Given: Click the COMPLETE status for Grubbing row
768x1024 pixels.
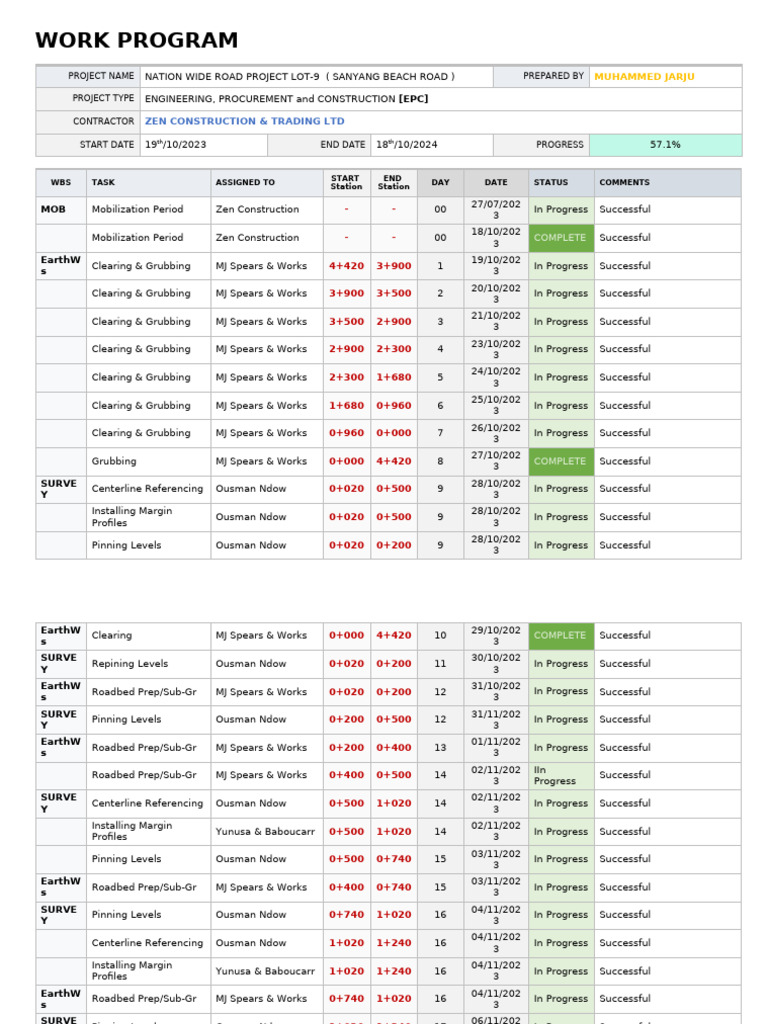Looking at the screenshot, I should (561, 461).
